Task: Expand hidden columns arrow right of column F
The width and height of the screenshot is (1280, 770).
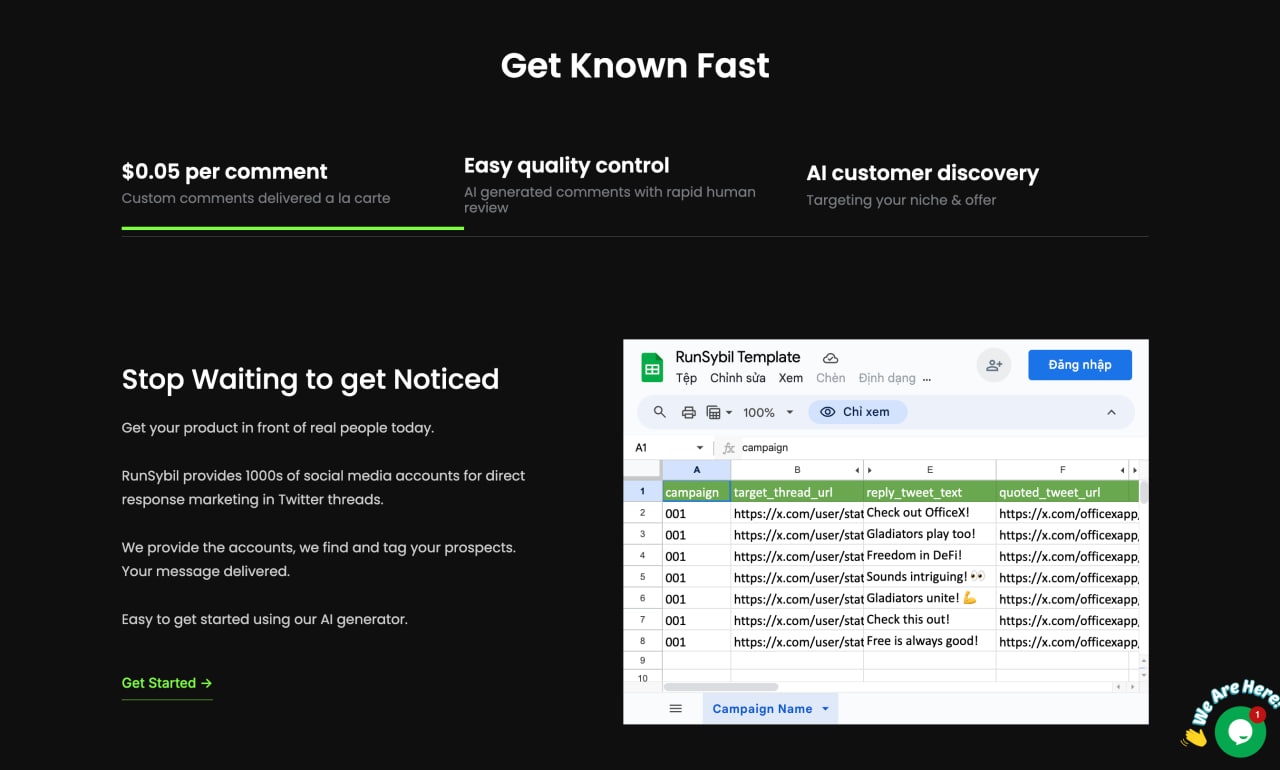Action: pyautogui.click(x=1122, y=470)
